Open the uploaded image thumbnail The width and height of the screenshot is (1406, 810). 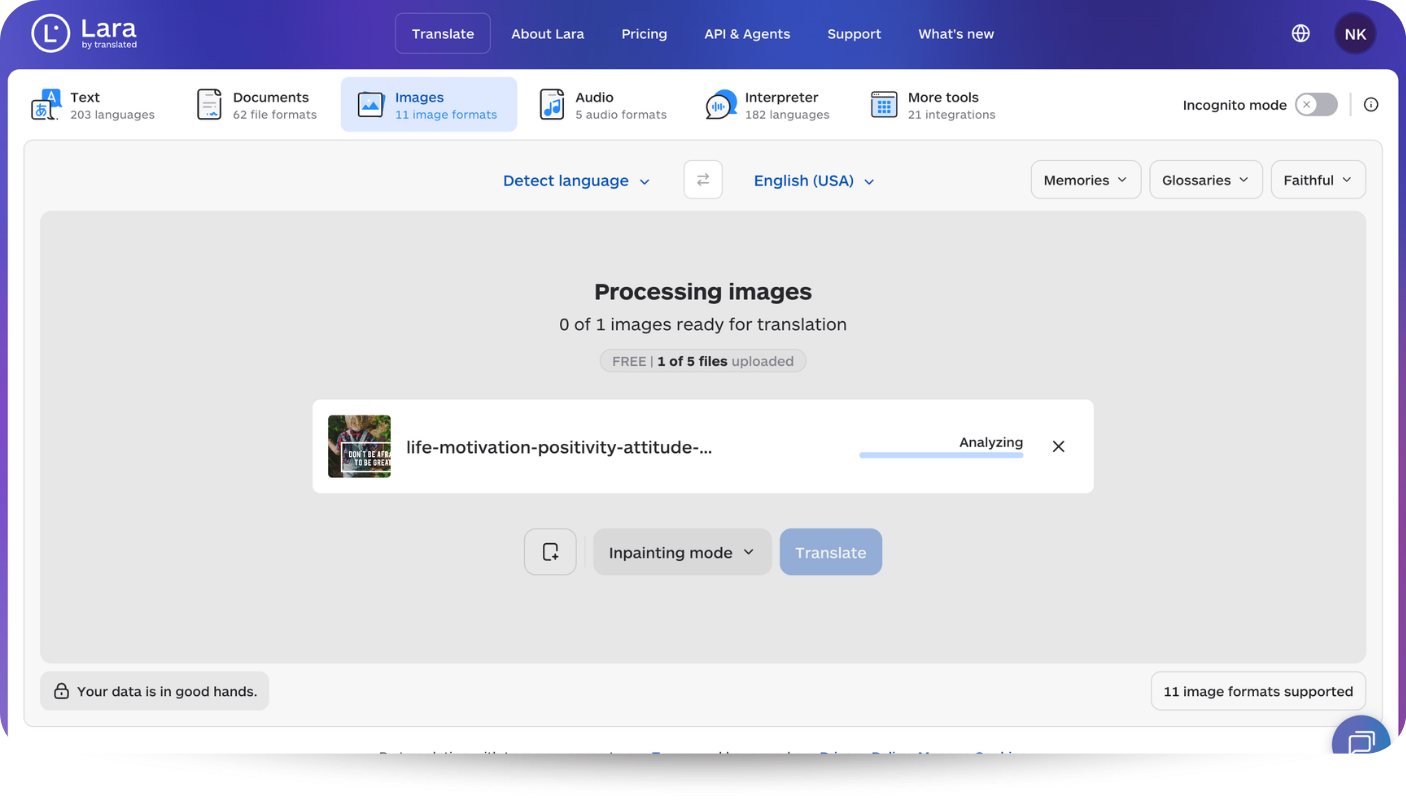[359, 446]
